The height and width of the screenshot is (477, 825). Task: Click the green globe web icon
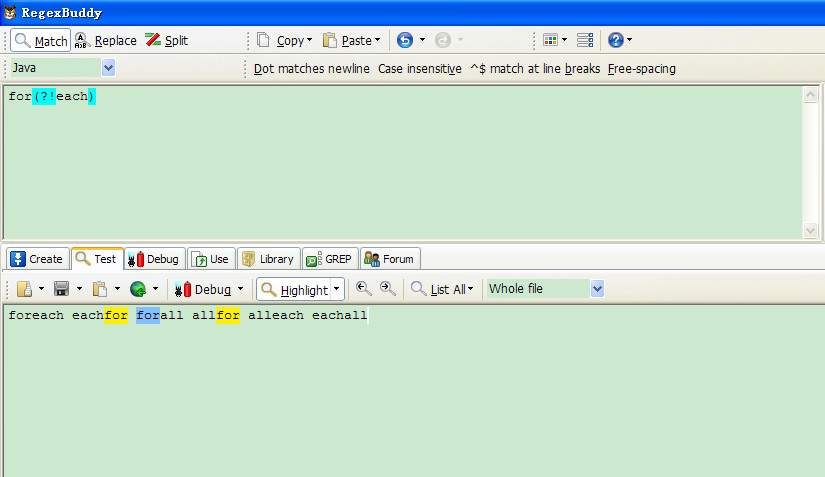point(138,289)
